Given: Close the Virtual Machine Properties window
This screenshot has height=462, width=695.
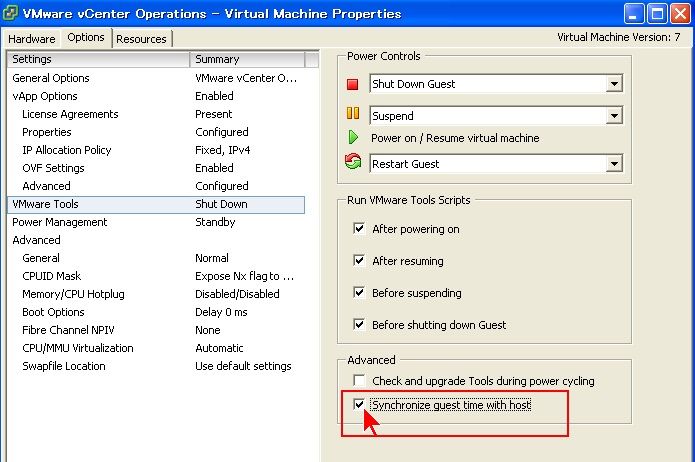Looking at the screenshot, I should tap(680, 13).
